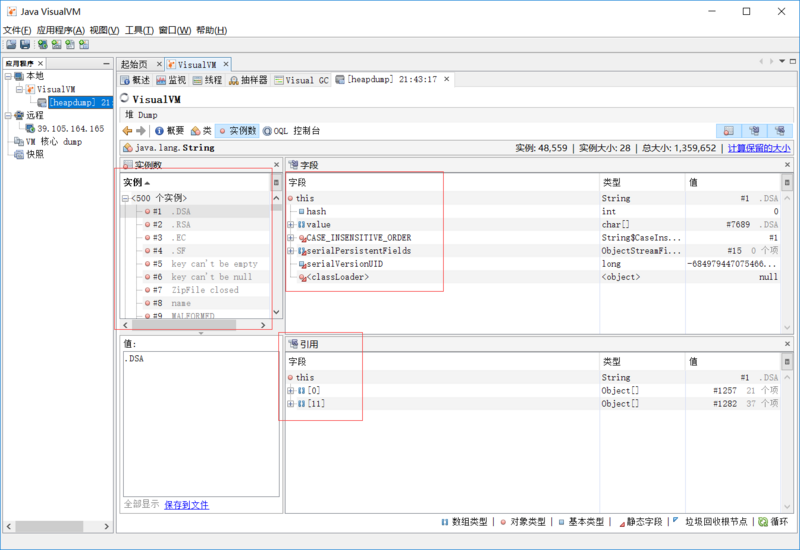Select the 实例数 instances view button
800x550 pixels.
coord(237,131)
